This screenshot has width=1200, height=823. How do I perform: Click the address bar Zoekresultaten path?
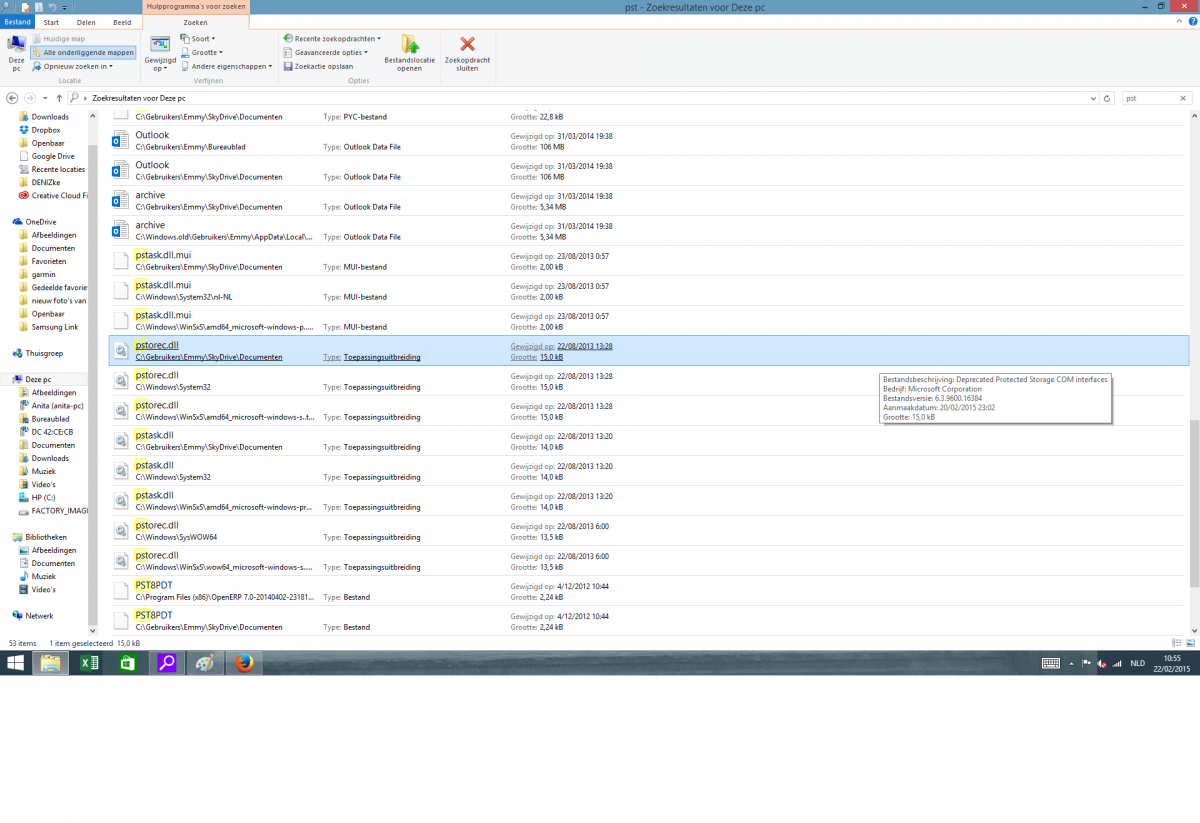138,98
